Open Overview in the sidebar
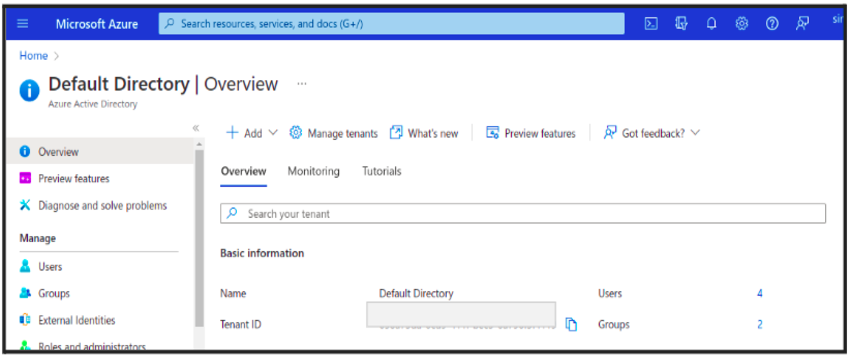Screen dimensions: 850x360 pyautogui.click(x=100, y=152)
